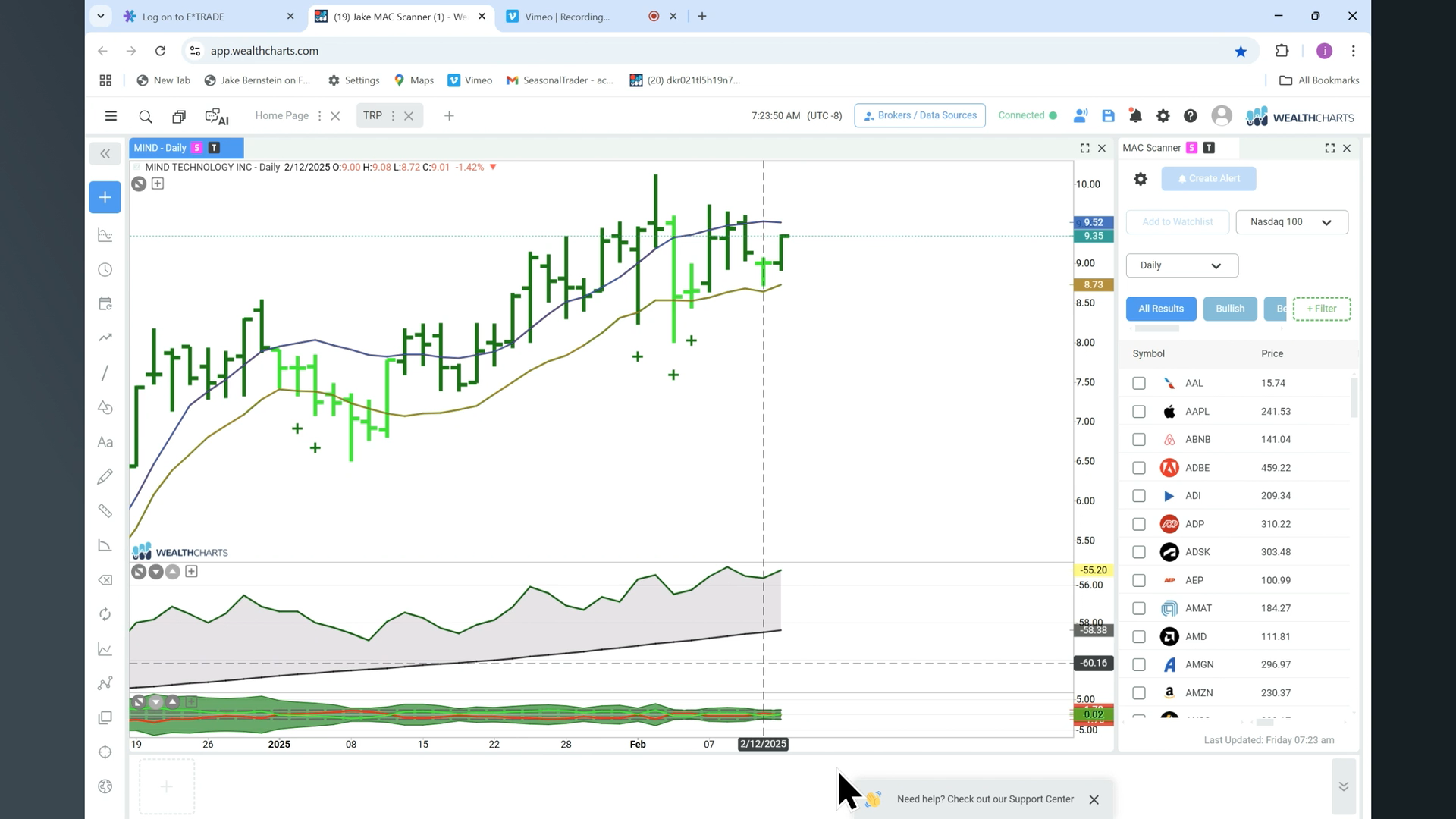The height and width of the screenshot is (819, 1456).
Task: Expand the bottom panel double chevron
Action: coord(1343,786)
